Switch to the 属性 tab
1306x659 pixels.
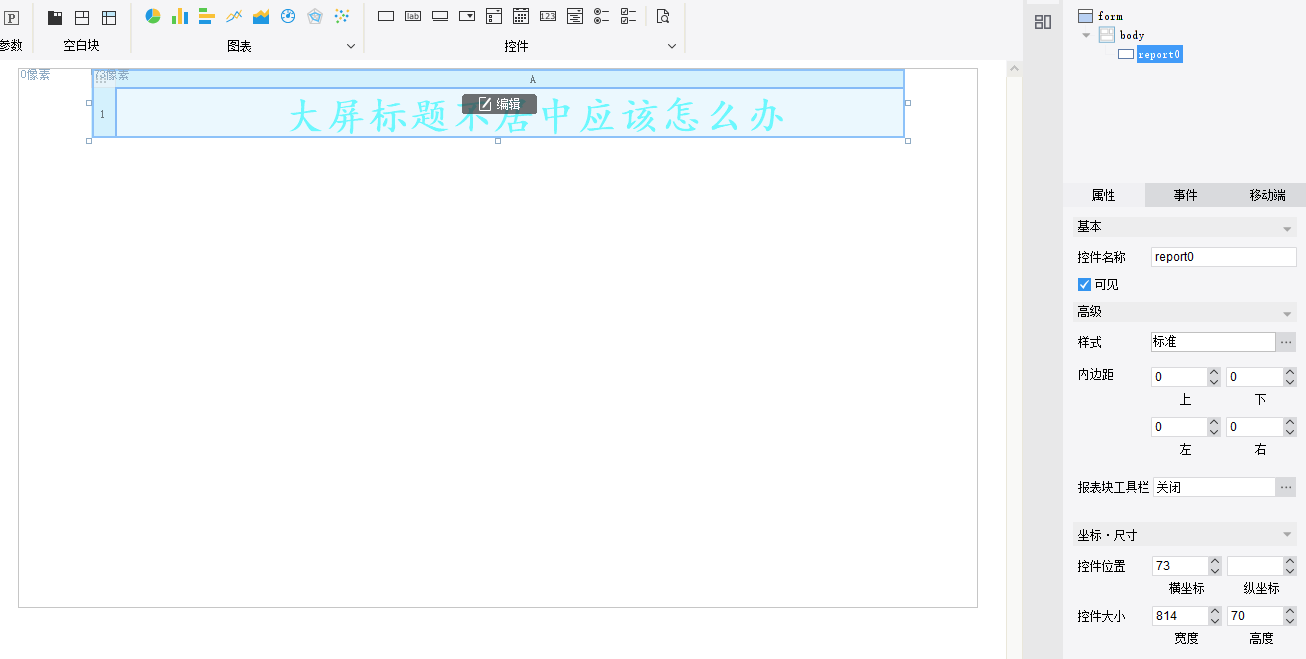coord(1104,195)
